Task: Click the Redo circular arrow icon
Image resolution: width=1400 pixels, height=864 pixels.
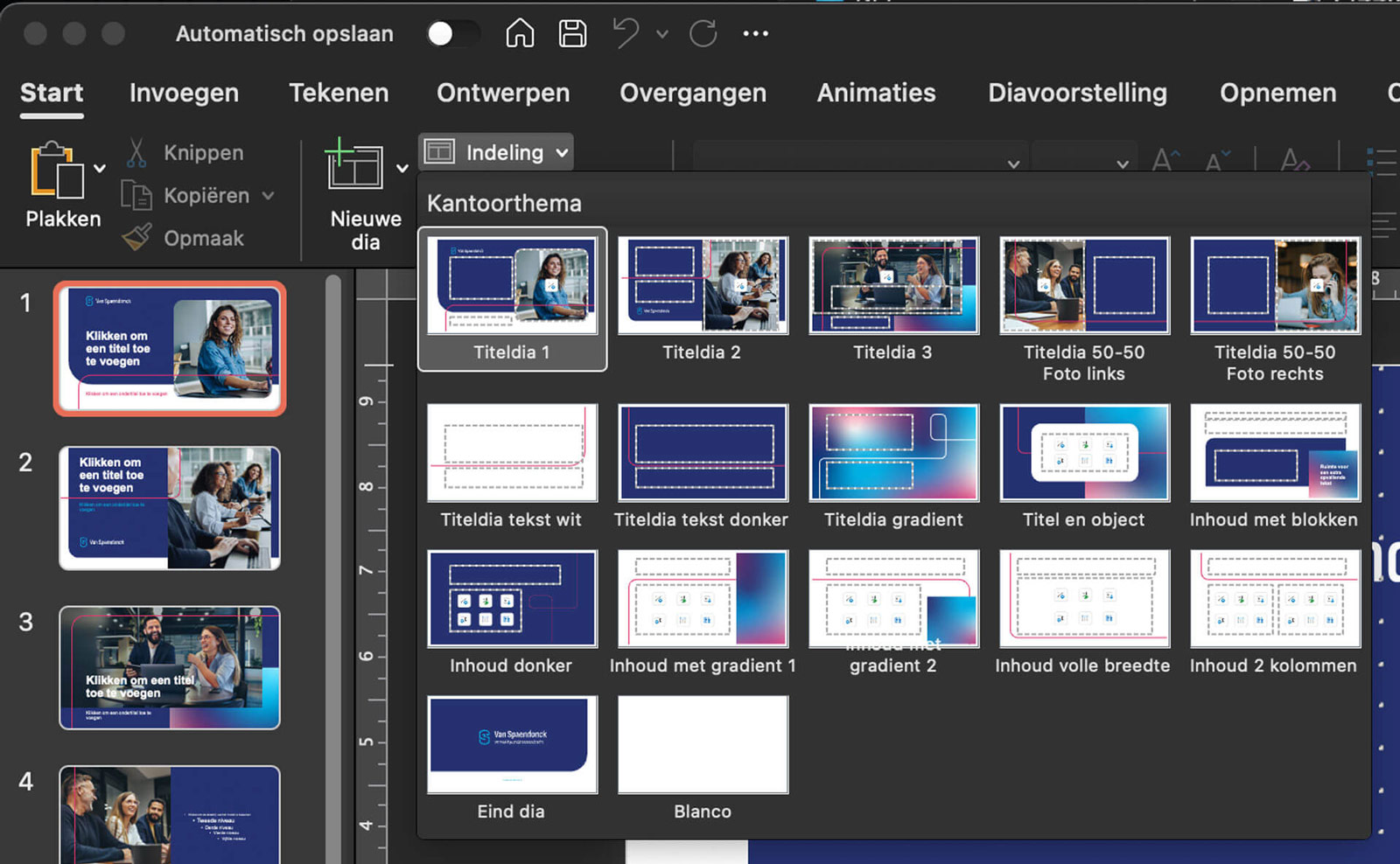Action: [x=703, y=34]
